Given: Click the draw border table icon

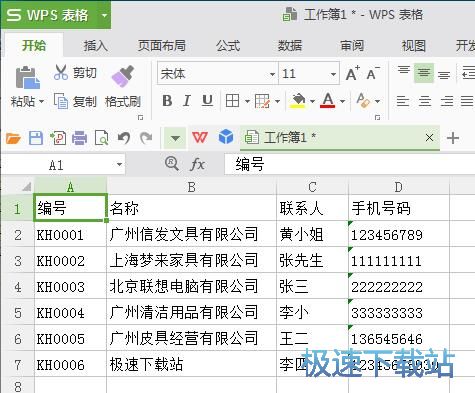Looking at the screenshot, I should (x=262, y=101).
